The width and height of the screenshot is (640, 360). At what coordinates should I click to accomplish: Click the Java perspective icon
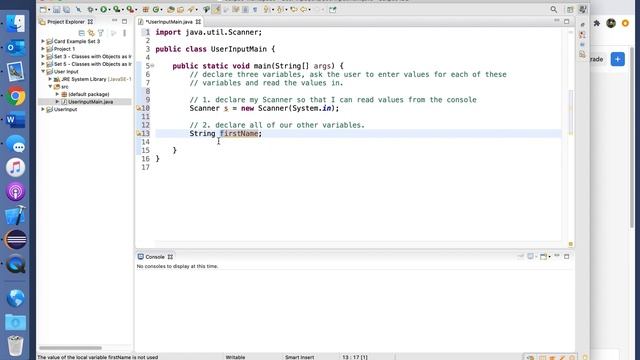click(582, 9)
